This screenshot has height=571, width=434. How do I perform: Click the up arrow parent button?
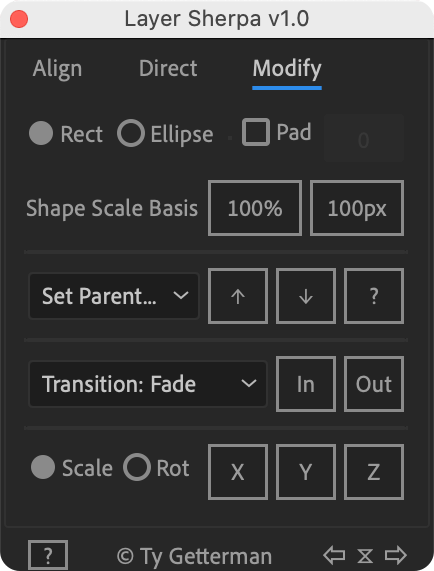click(238, 296)
